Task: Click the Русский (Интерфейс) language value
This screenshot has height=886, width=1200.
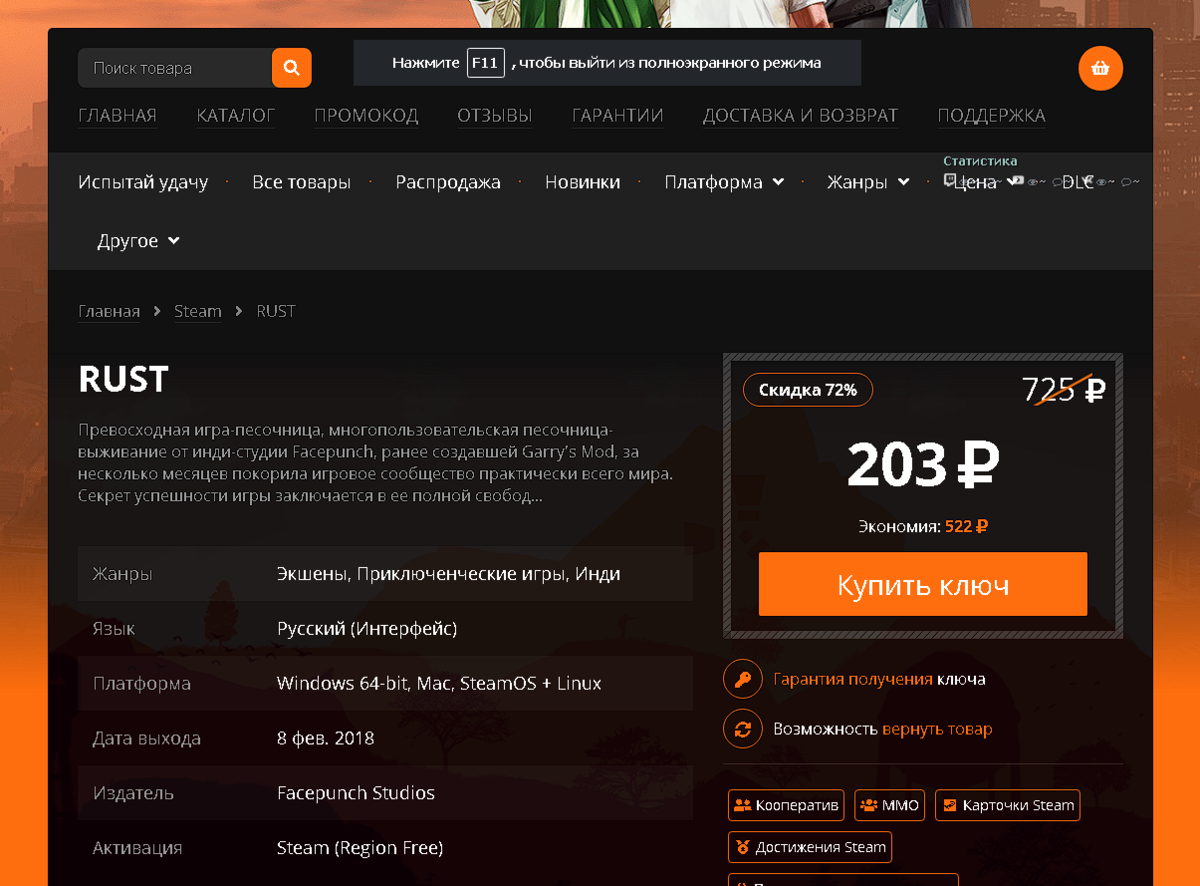Action: (367, 629)
